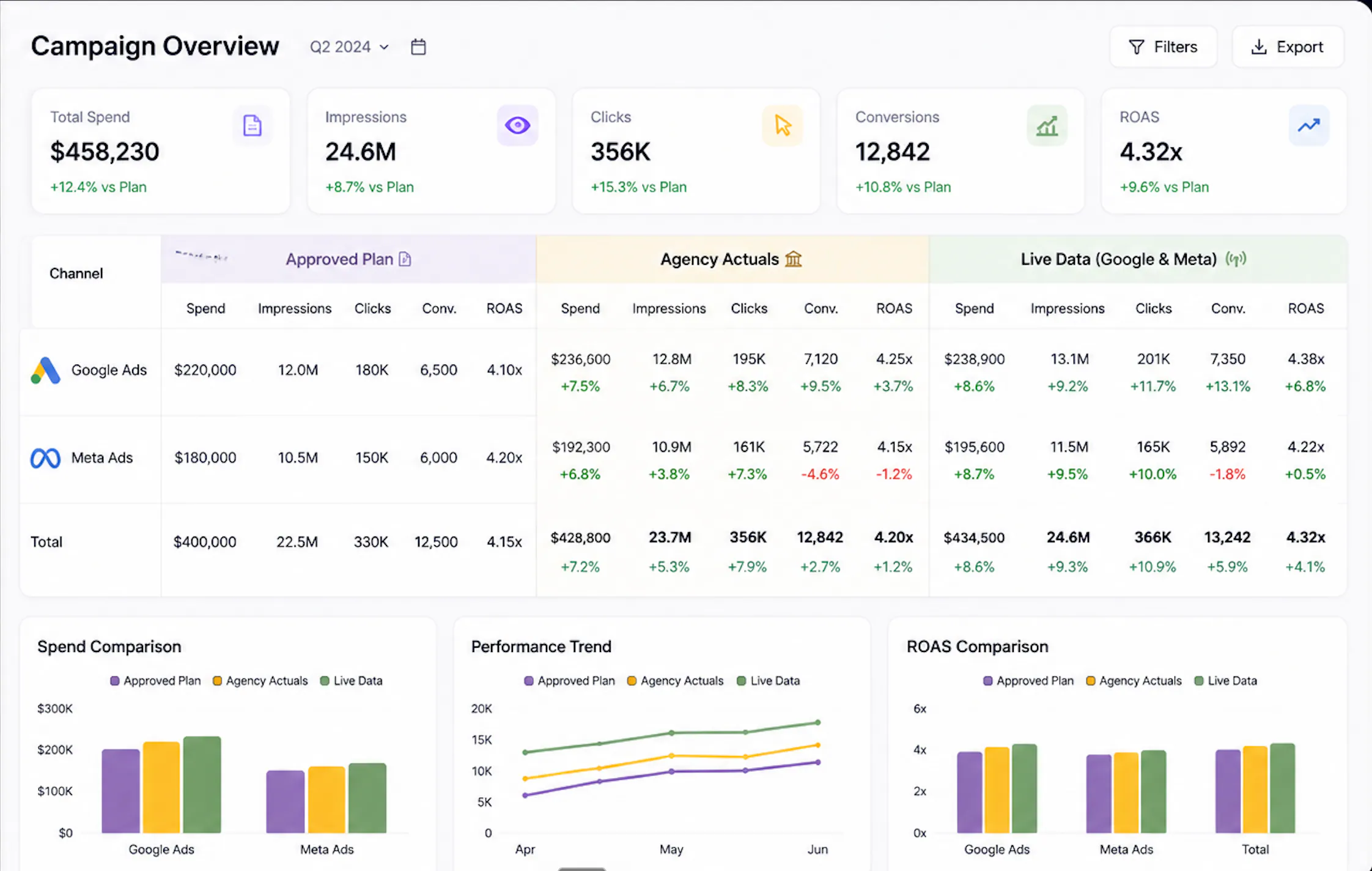Screen dimensions: 1372x871
Task: Click the Channel column header
Action: (76, 273)
